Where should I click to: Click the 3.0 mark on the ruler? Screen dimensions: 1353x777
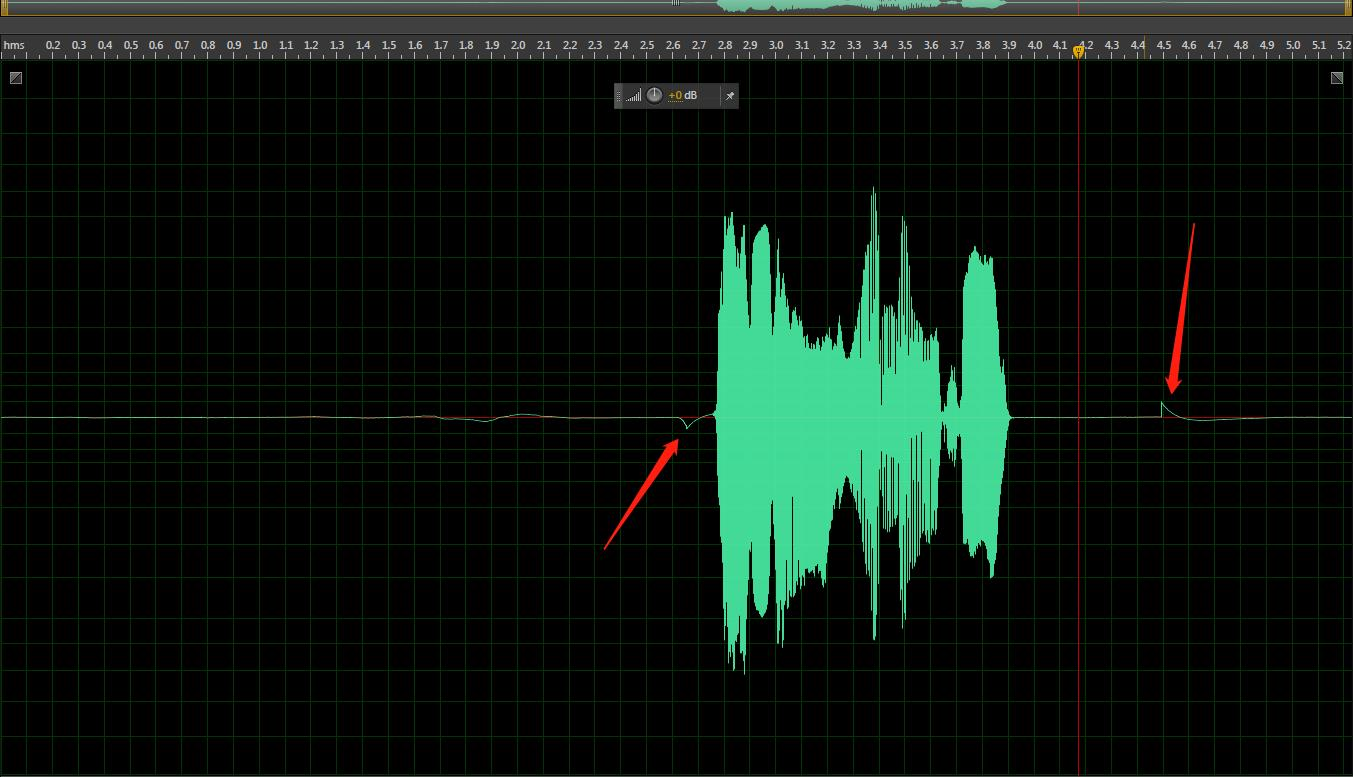click(x=777, y=45)
